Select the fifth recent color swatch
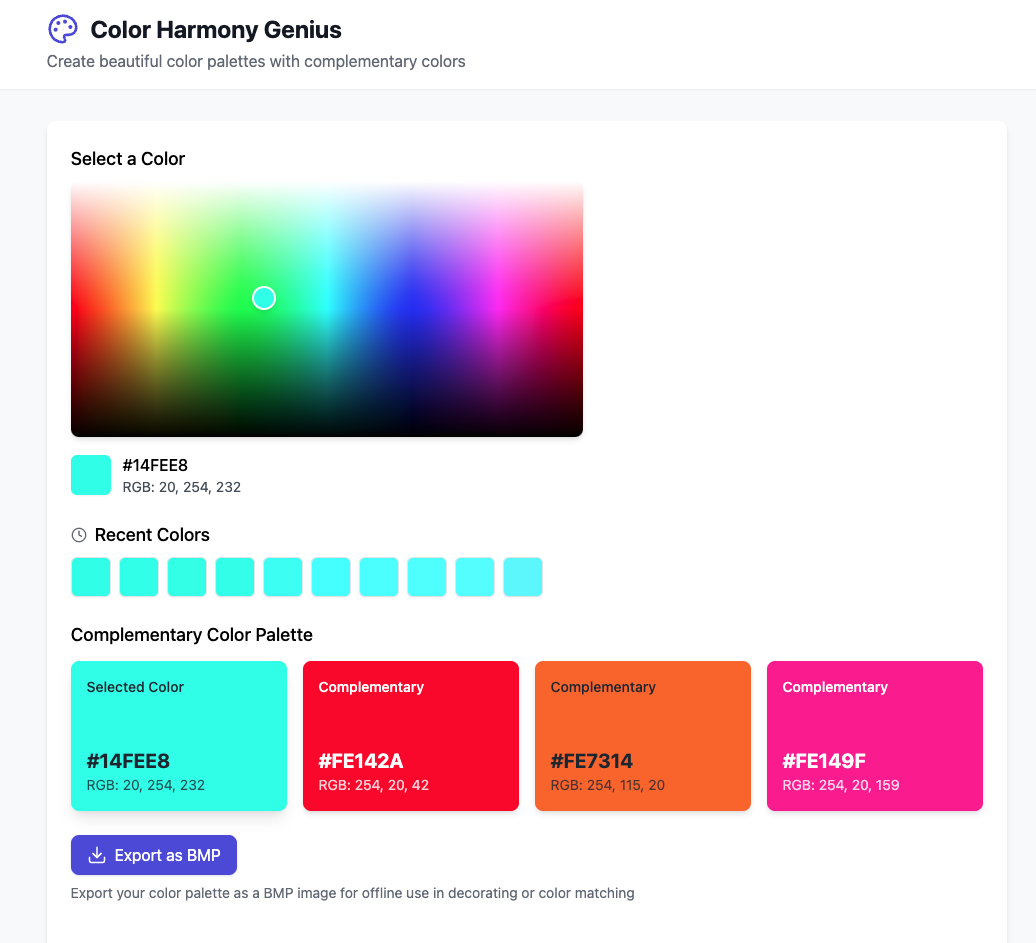The image size is (1036, 943). point(282,576)
